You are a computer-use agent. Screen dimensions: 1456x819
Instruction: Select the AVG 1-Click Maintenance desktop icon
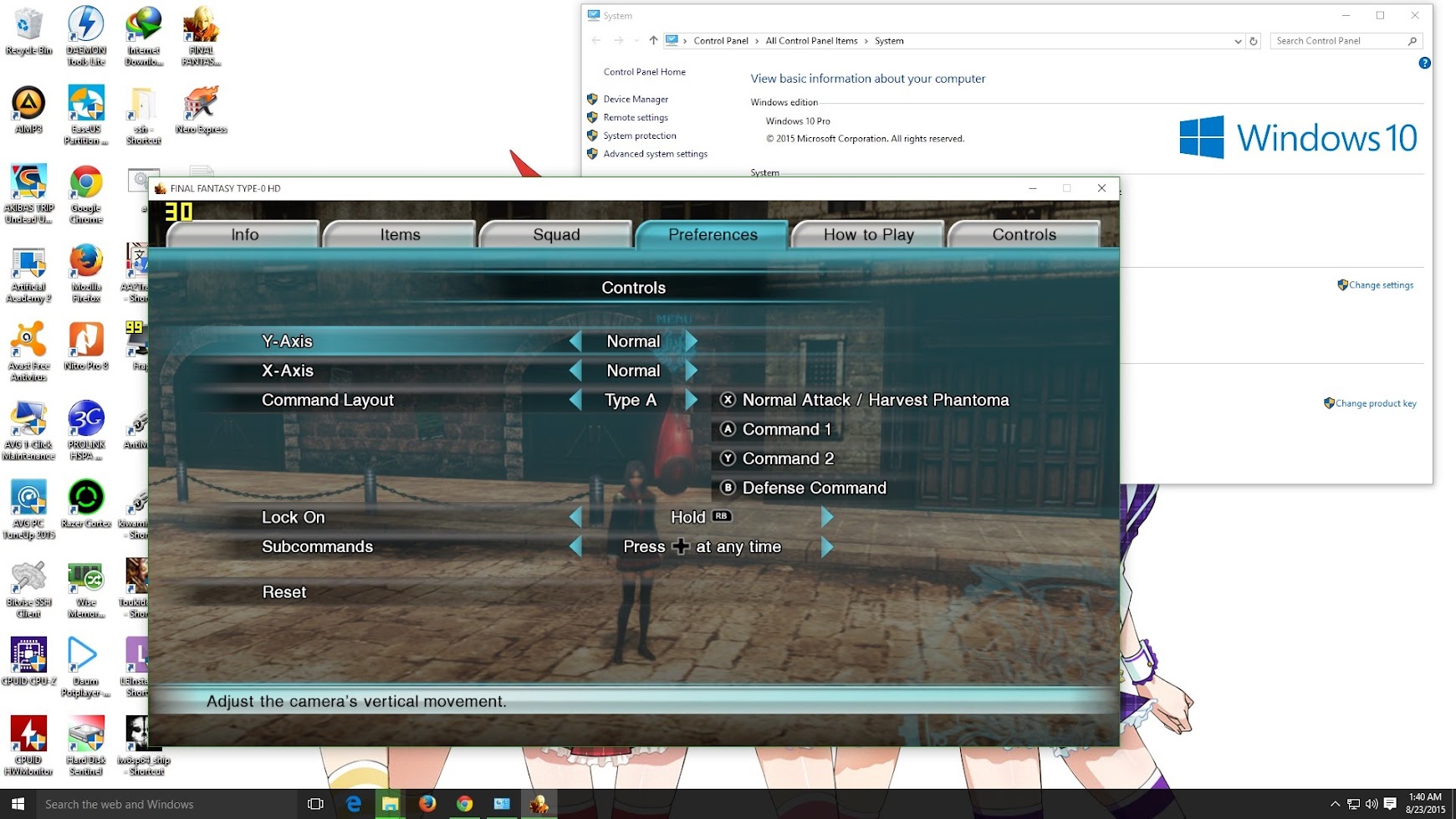[28, 430]
